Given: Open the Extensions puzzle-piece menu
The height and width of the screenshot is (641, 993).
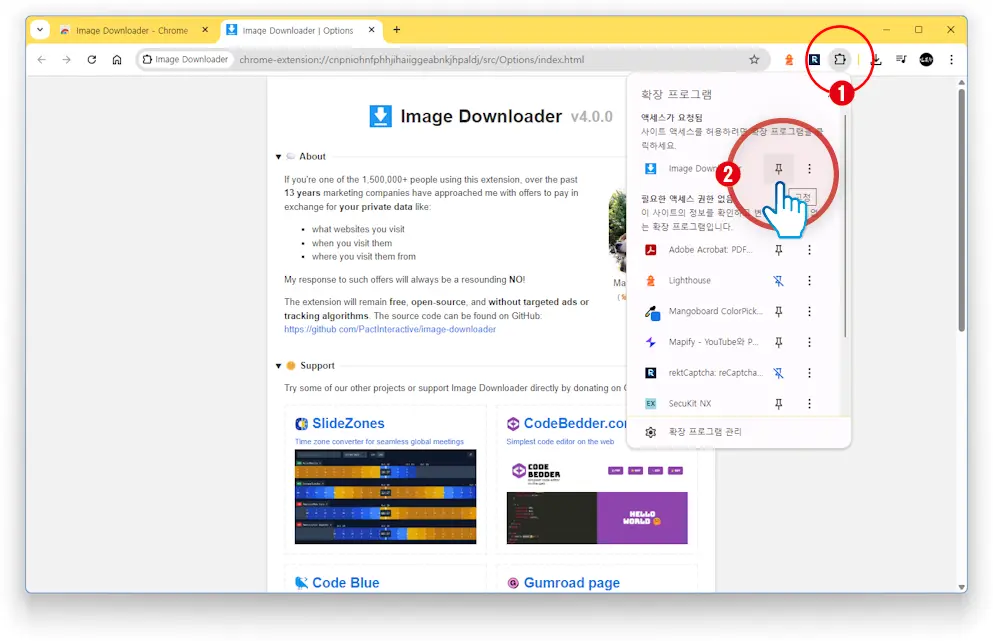Looking at the screenshot, I should pyautogui.click(x=840, y=60).
